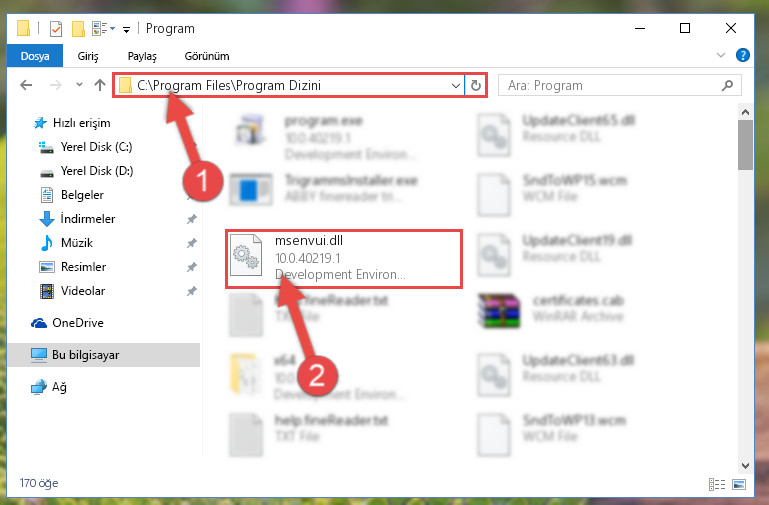The height and width of the screenshot is (505, 769).
Task: Select the msenvui.dll file
Action: point(344,258)
